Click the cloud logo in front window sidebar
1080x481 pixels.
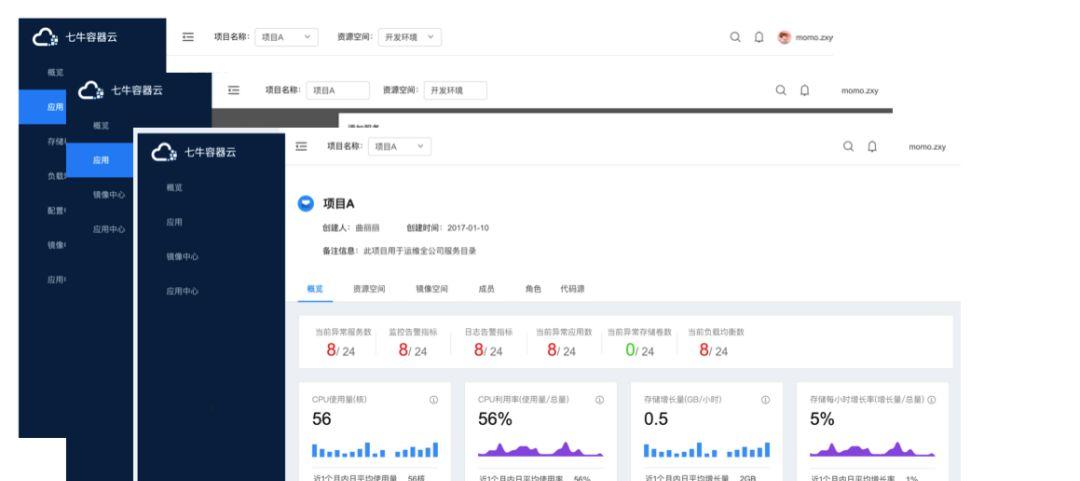click(x=165, y=152)
